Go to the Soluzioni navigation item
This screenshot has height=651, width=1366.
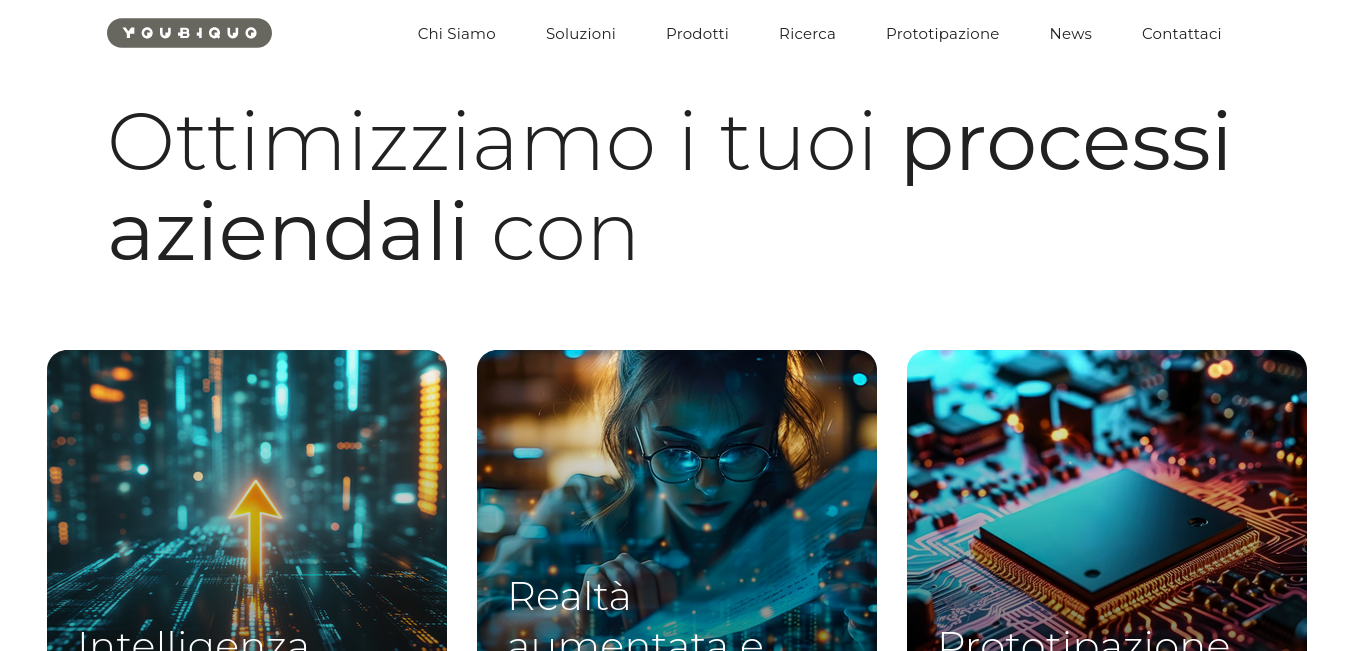coord(581,34)
